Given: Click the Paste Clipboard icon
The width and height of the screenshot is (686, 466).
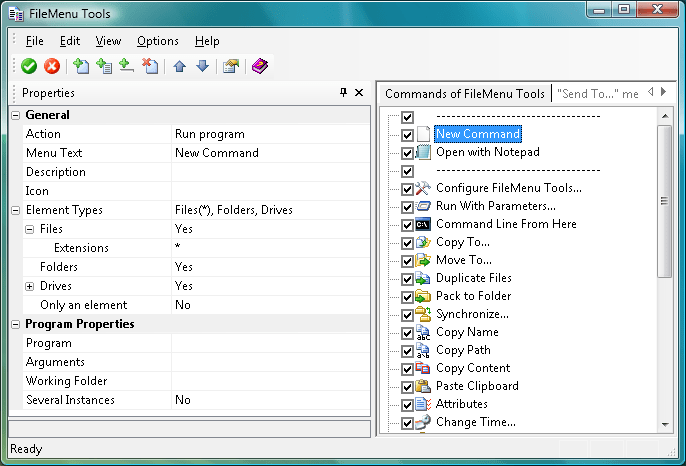Looking at the screenshot, I should [423, 386].
